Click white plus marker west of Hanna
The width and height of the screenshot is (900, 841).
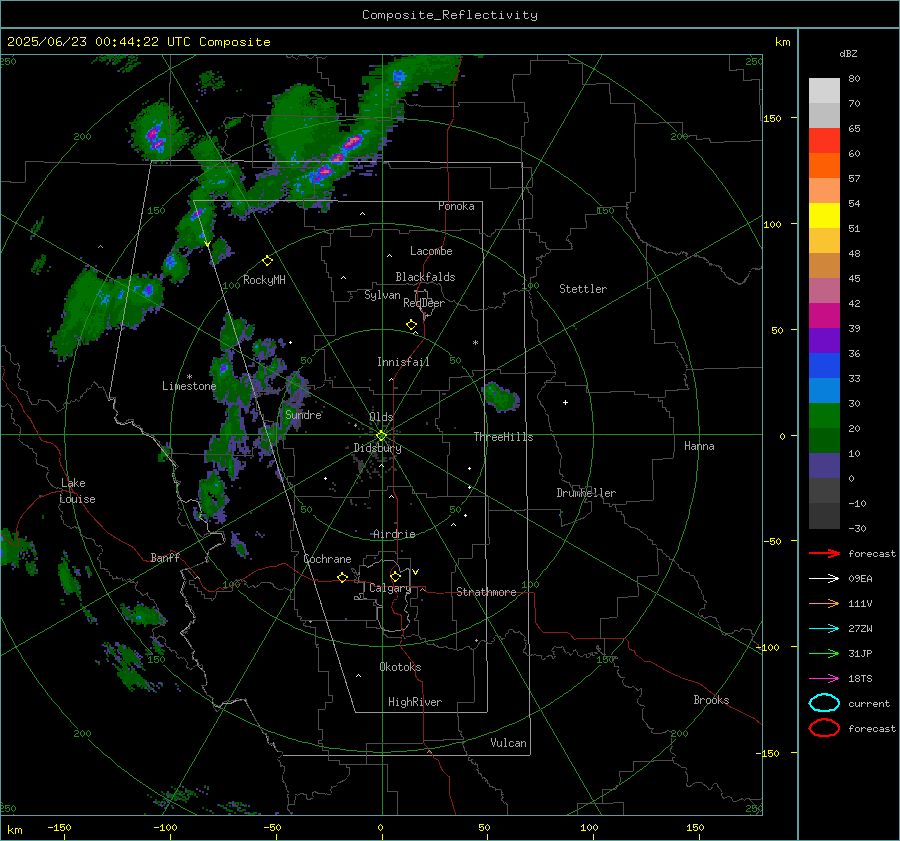(565, 402)
